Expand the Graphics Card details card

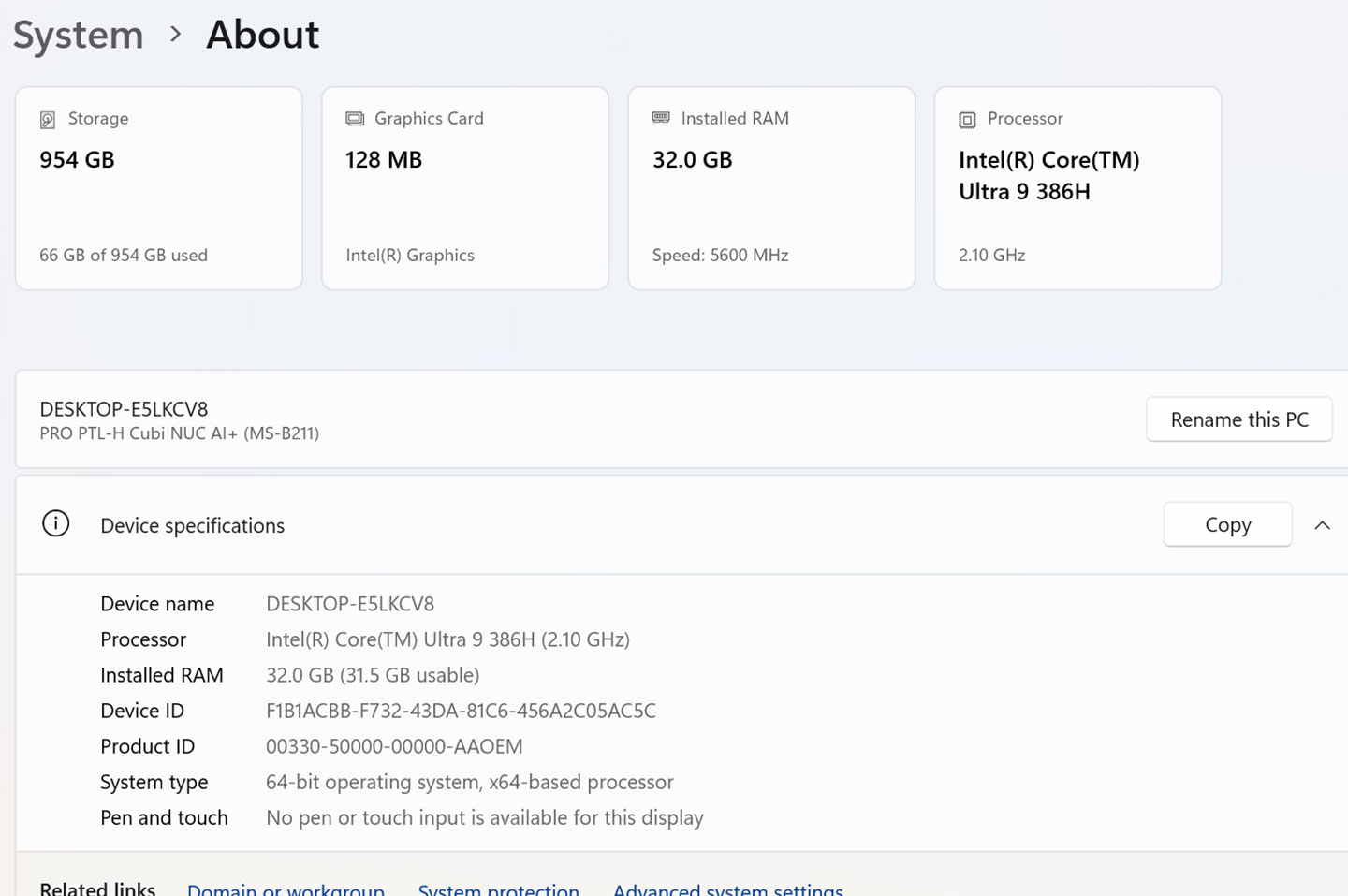coord(464,187)
